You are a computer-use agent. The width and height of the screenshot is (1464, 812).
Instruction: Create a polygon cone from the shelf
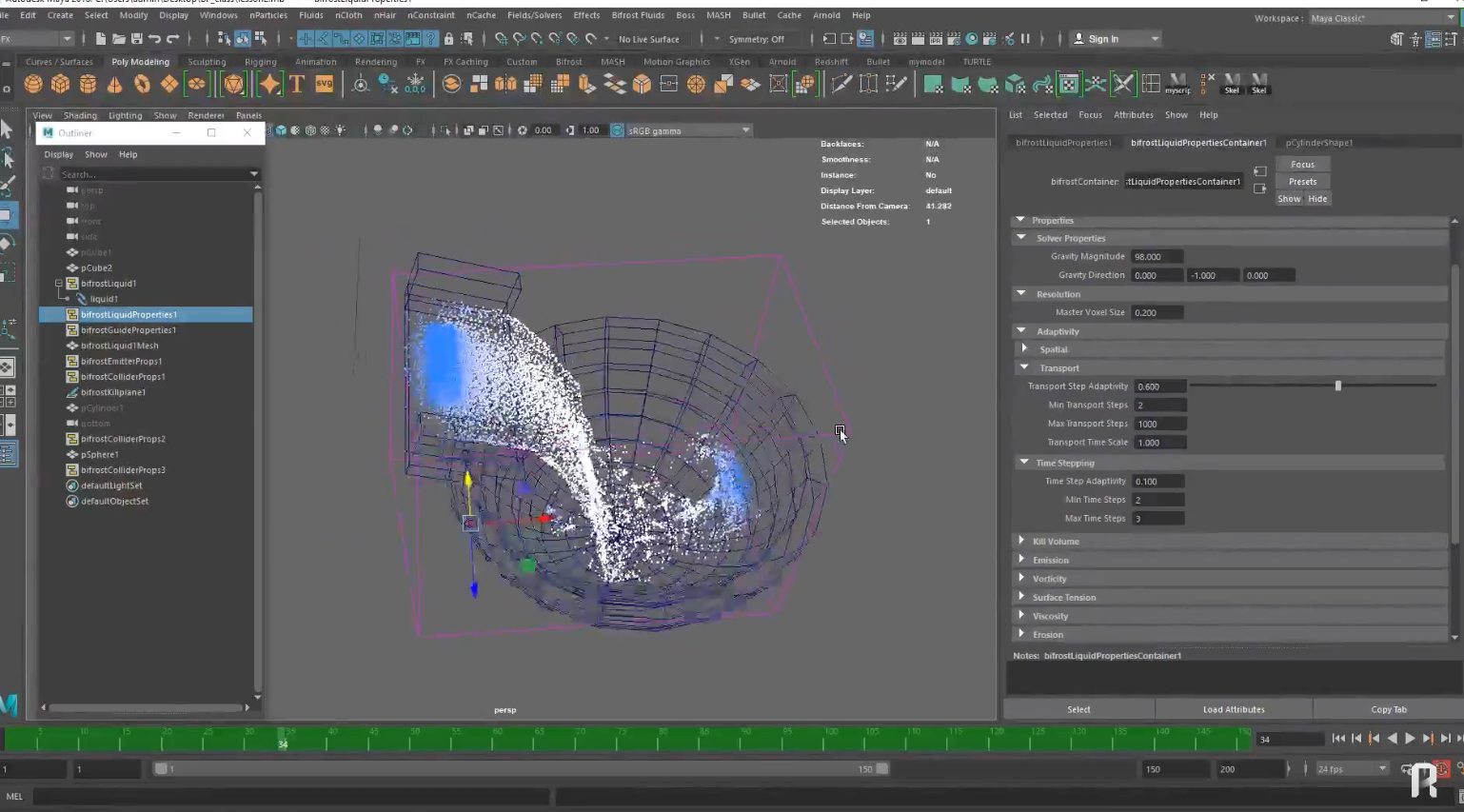click(x=114, y=85)
